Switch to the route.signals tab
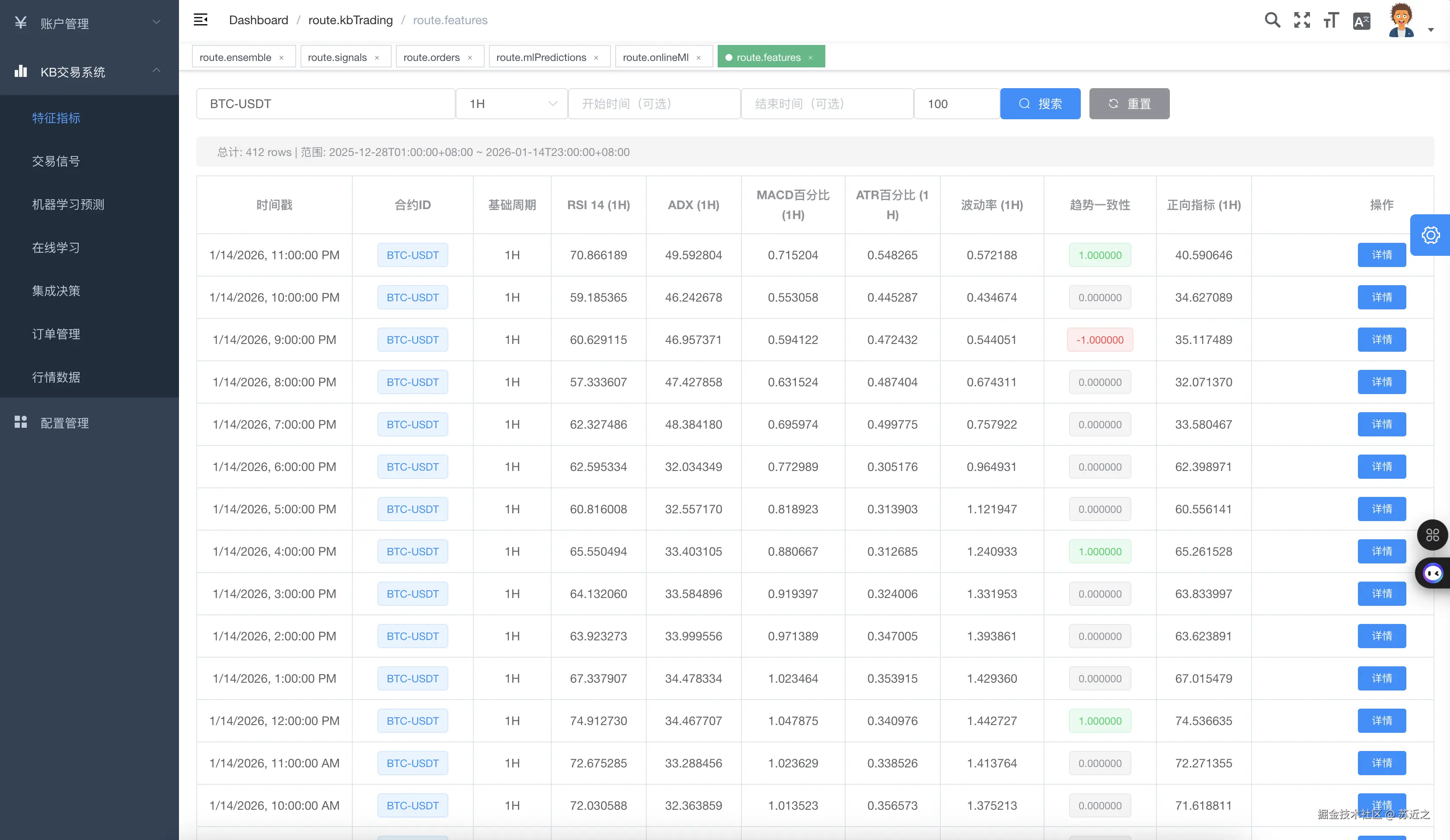Image resolution: width=1450 pixels, height=840 pixels. [337, 57]
